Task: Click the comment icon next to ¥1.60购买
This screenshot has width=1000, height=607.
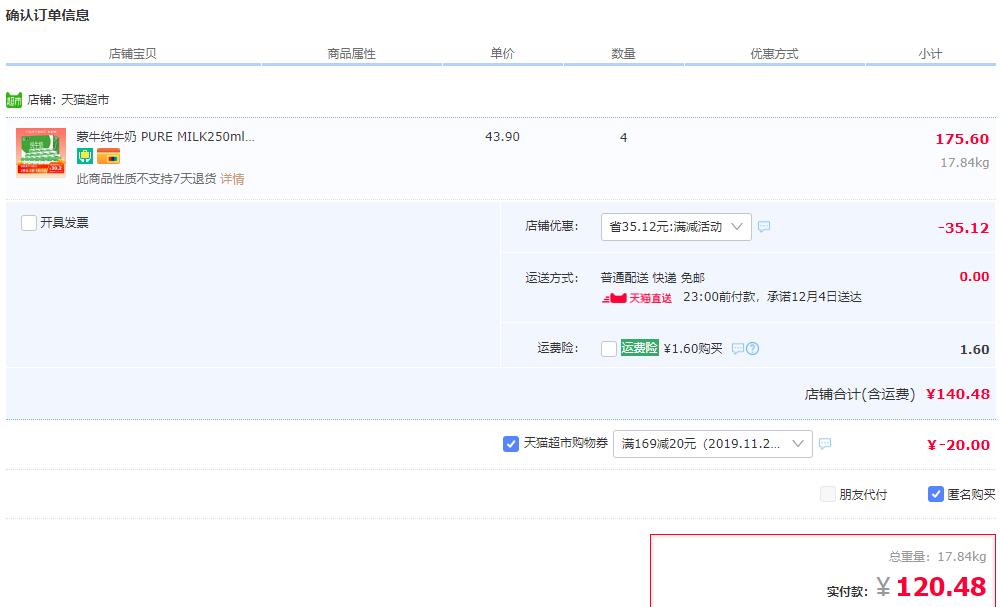Action: click(737, 349)
